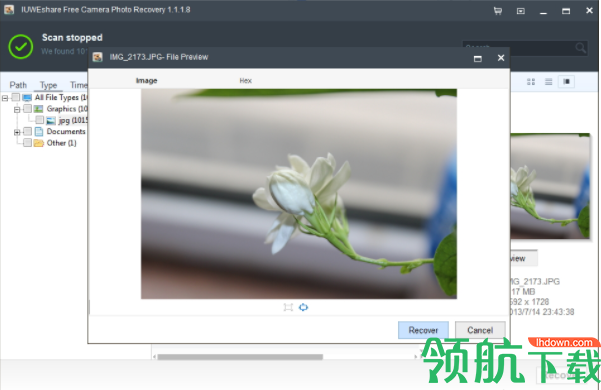Expand the Documents tree node
The width and height of the screenshot is (601, 390).
pos(17,133)
